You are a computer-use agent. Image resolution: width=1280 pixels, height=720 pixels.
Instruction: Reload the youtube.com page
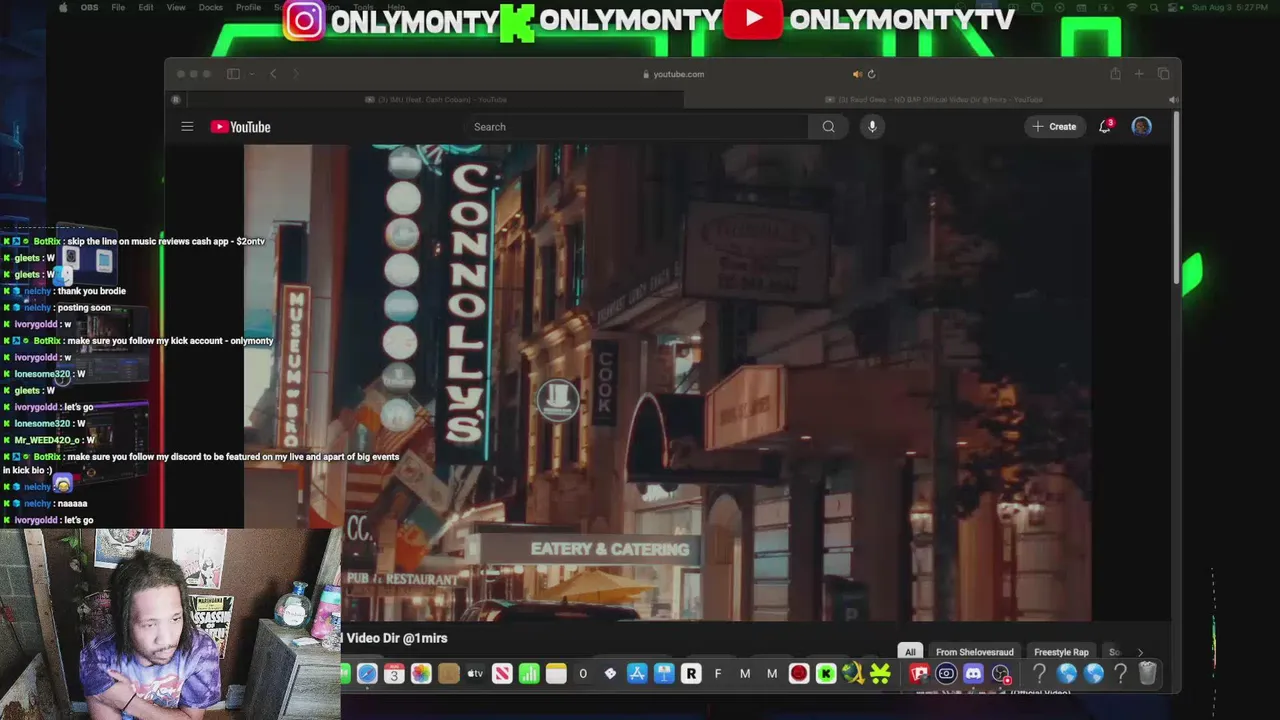871,74
